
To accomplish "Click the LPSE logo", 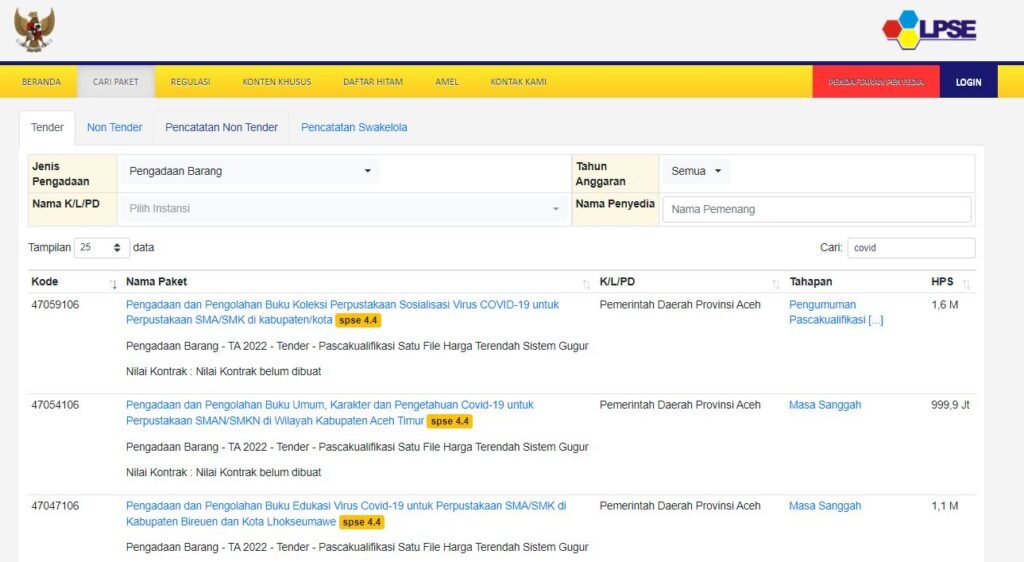I will [x=929, y=29].
